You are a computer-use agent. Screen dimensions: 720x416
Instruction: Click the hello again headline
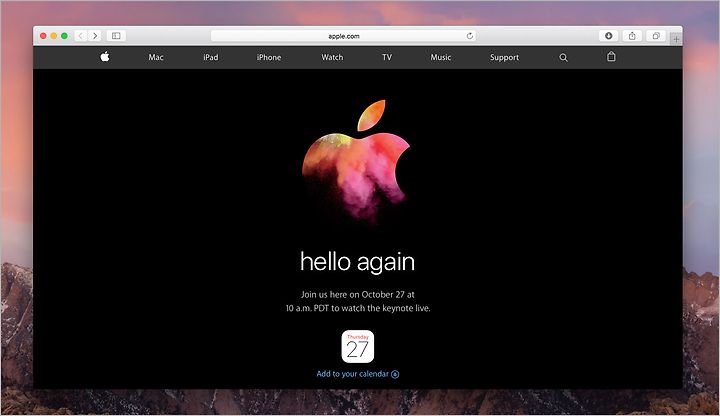[357, 262]
